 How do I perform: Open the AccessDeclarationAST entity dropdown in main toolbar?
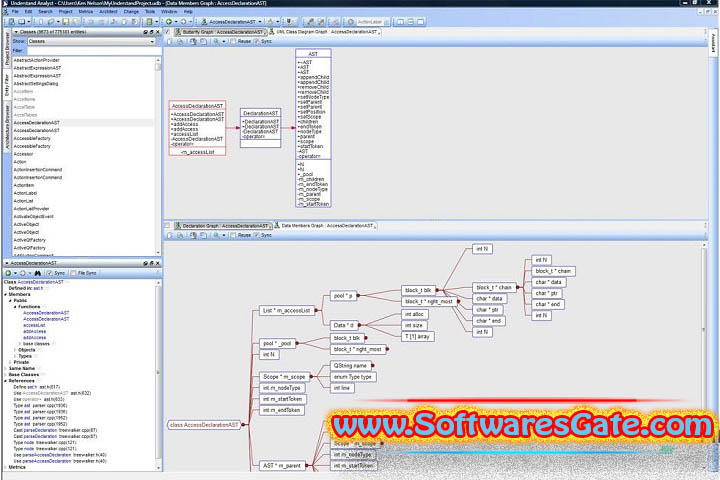[x=260, y=22]
